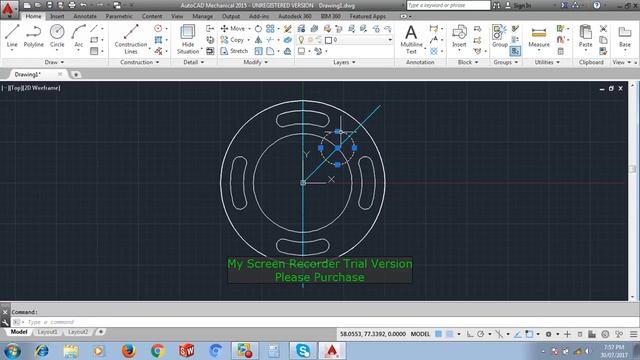Expand the Modify panel dropdown
The width and height of the screenshot is (640, 360).
[256, 62]
